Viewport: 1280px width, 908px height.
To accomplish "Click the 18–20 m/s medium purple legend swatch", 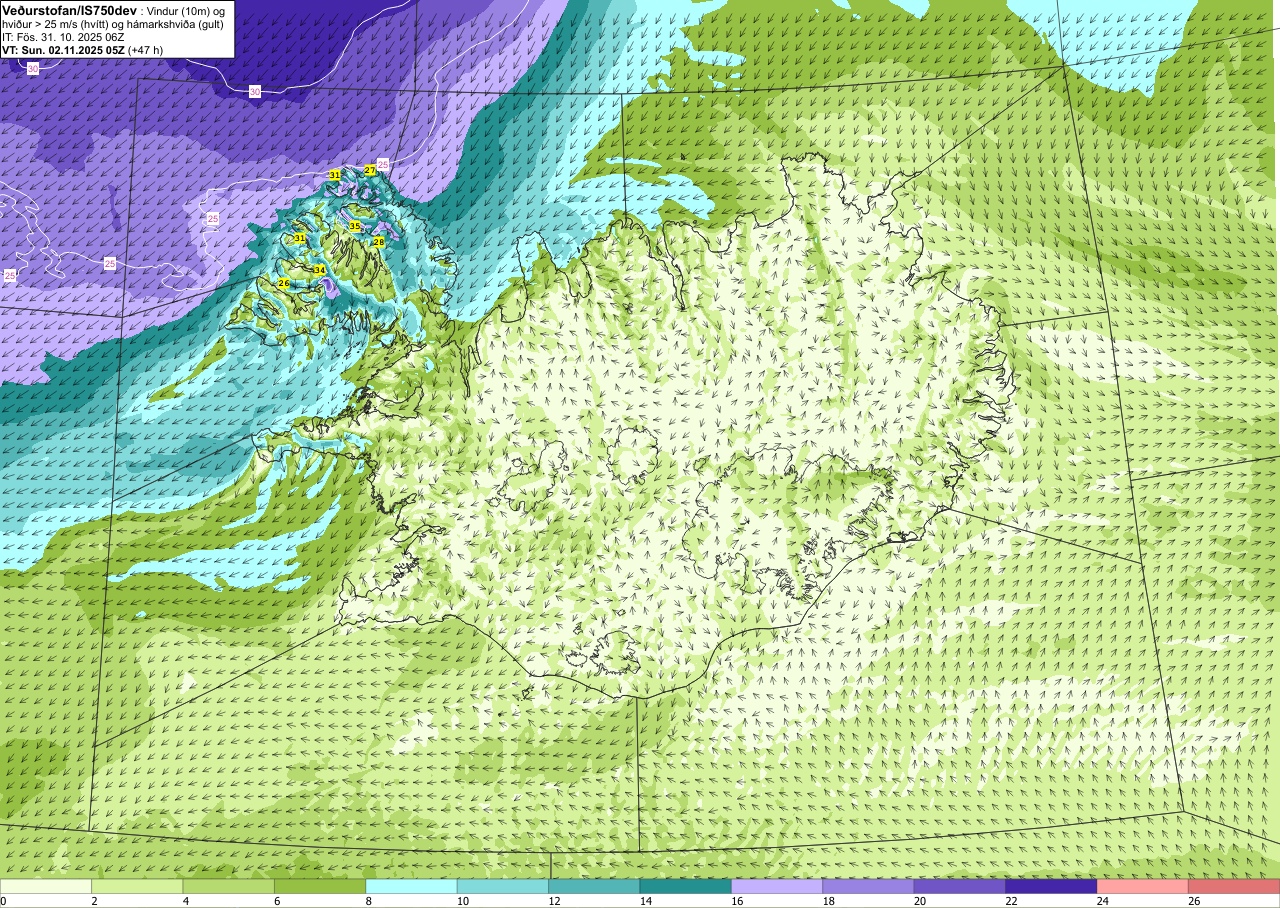I will pyautogui.click(x=868, y=886).
